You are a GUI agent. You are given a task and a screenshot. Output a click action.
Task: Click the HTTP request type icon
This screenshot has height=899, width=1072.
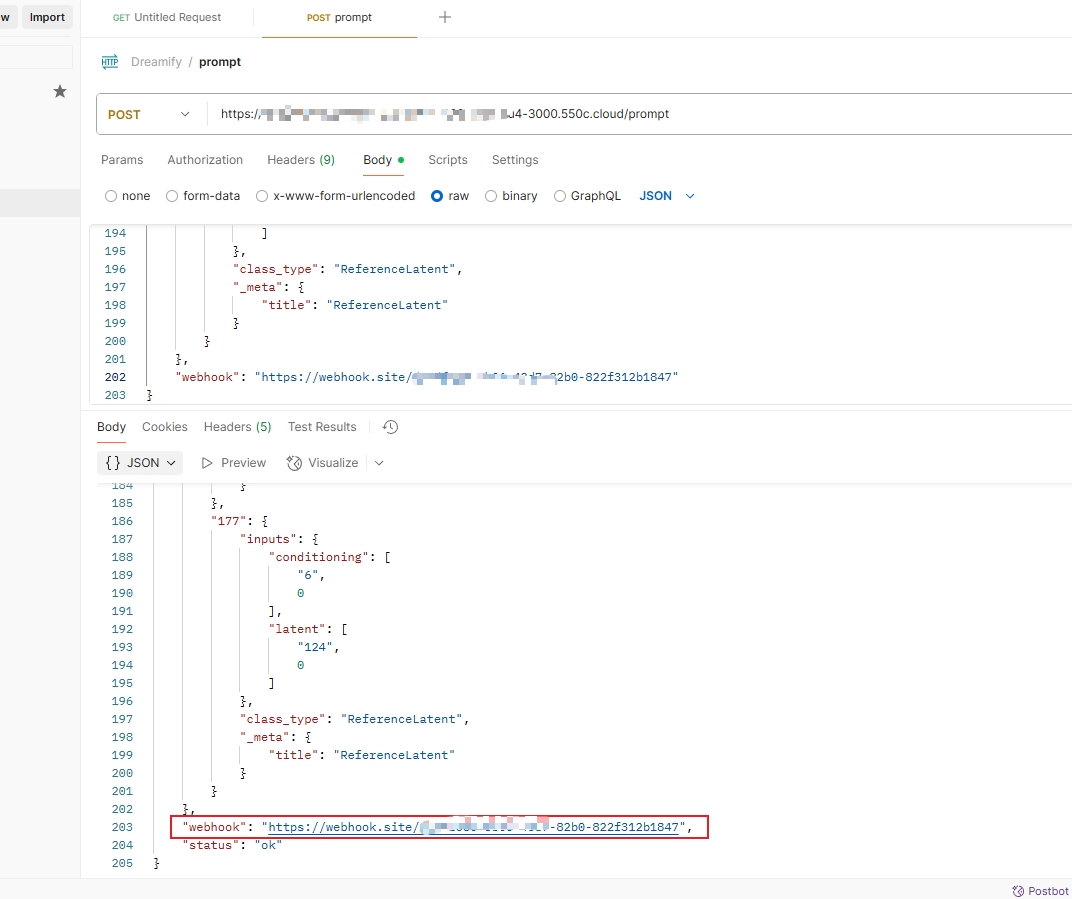[110, 62]
